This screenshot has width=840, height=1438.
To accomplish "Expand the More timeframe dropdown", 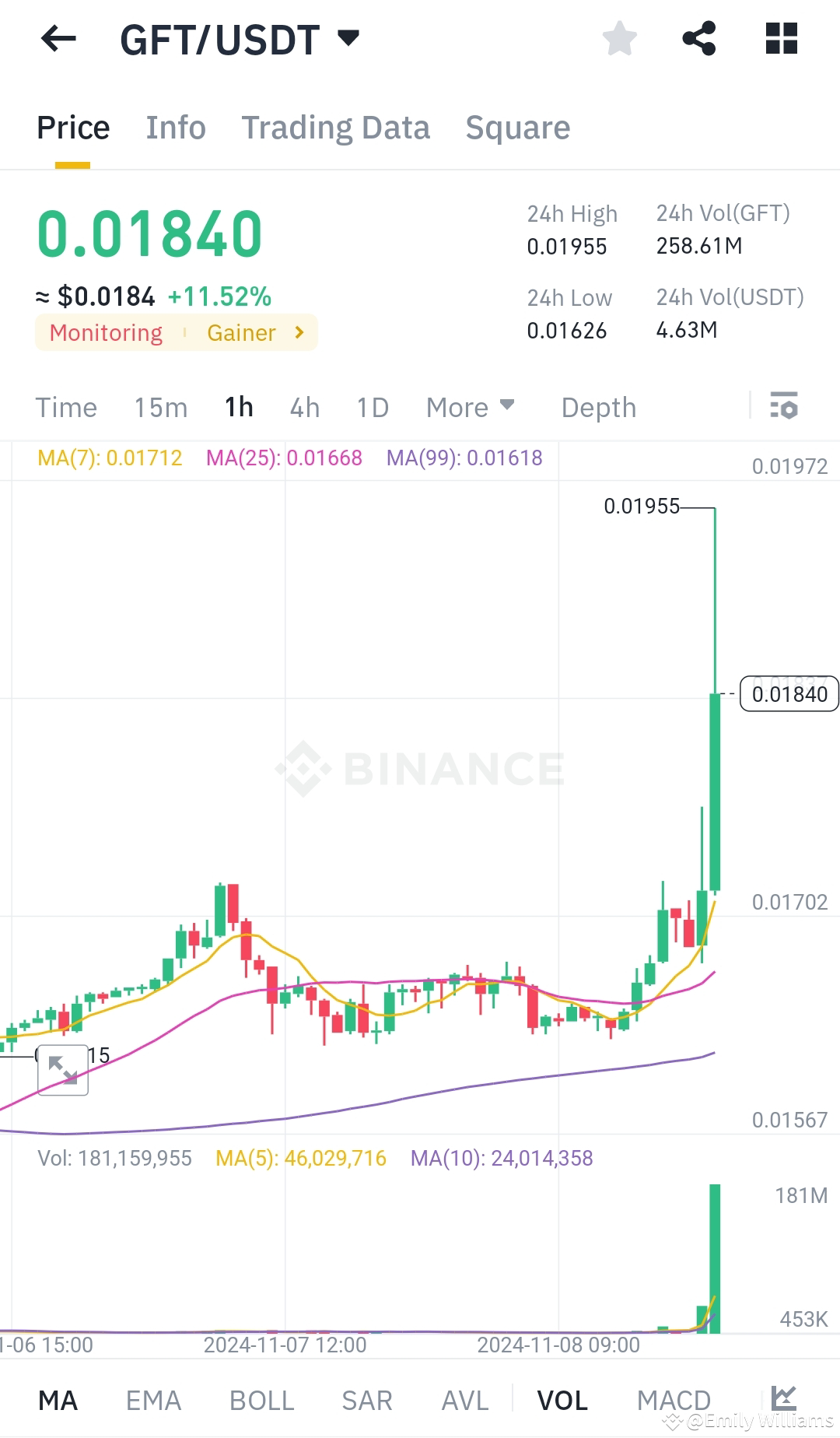I will tap(469, 406).
